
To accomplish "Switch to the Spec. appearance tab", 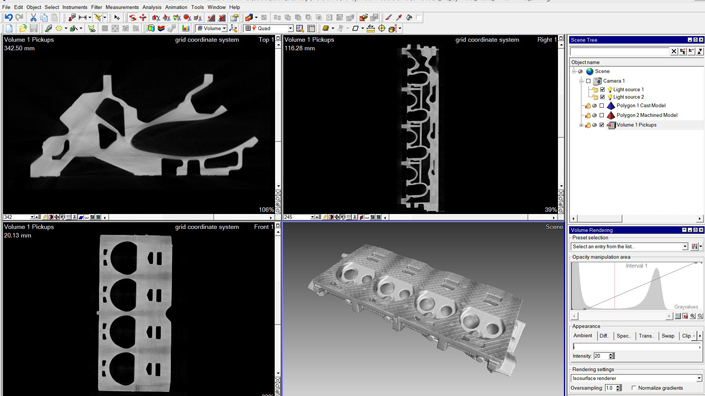I will [623, 336].
